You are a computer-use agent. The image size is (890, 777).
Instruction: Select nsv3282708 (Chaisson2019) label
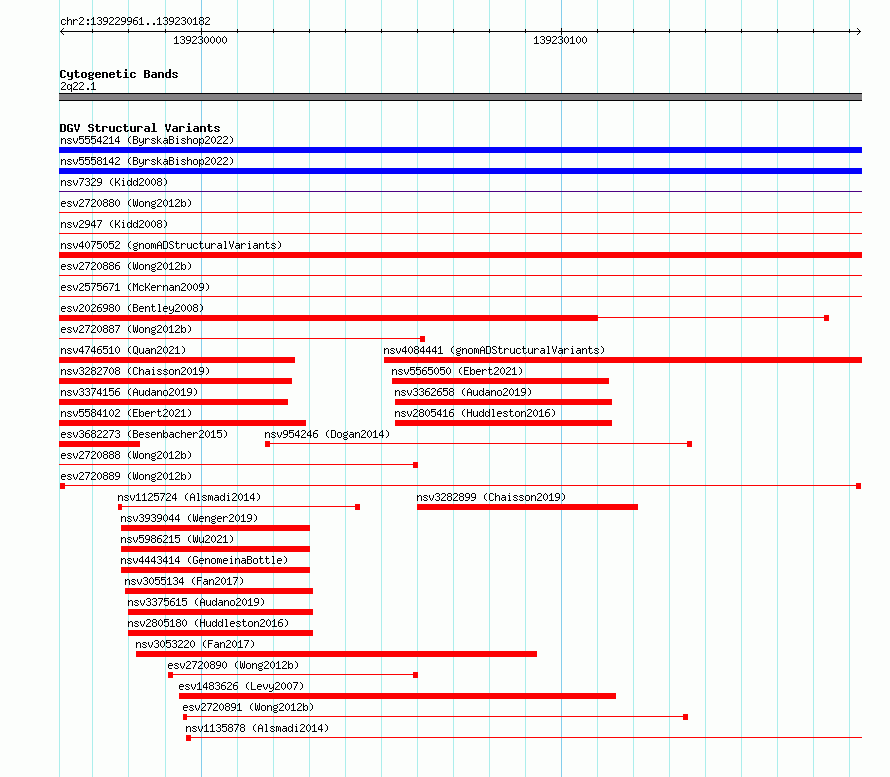pos(135,371)
